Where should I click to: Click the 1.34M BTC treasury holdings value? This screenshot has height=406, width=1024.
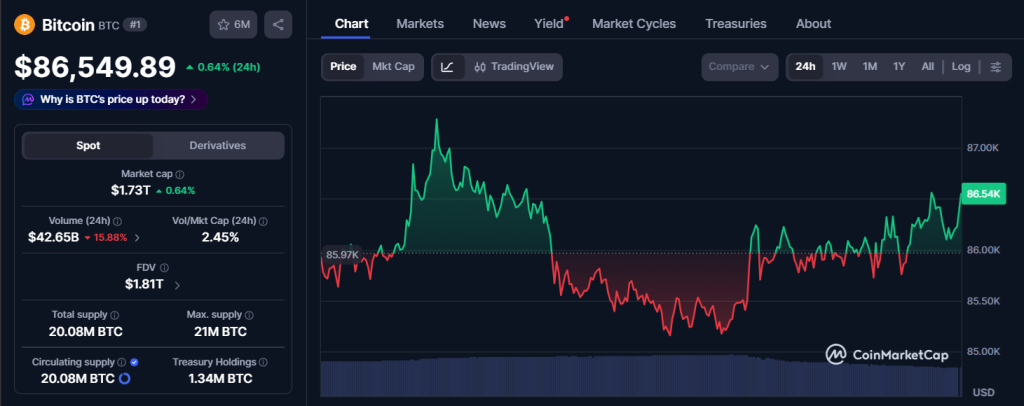[x=220, y=379]
